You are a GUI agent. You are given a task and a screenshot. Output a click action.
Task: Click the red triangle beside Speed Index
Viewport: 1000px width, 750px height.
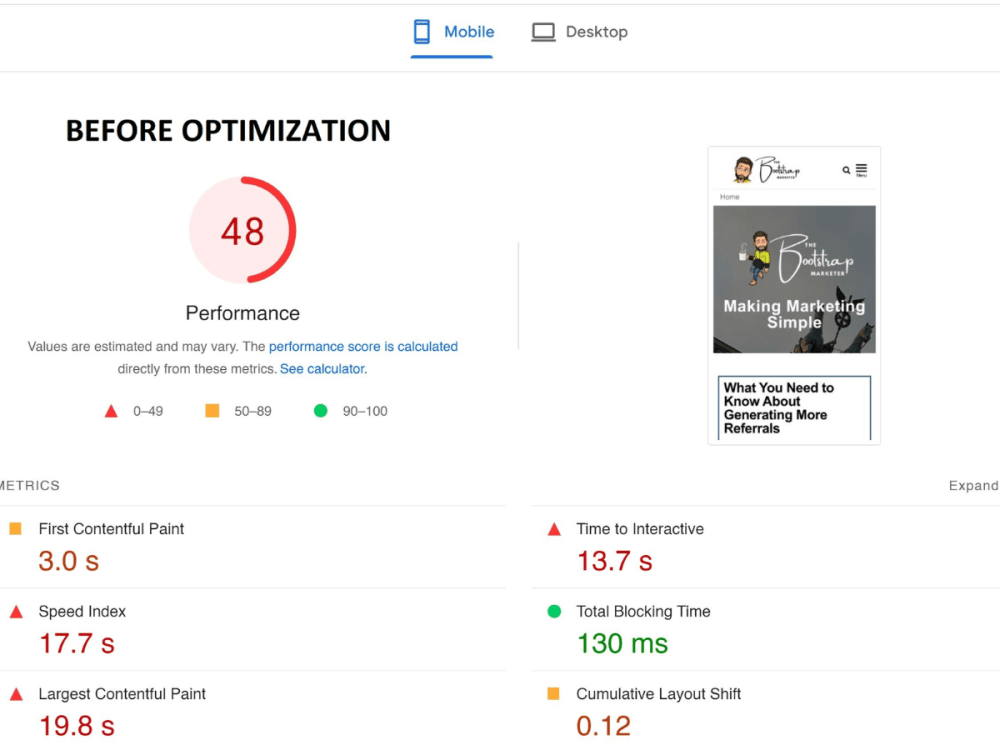(17, 612)
